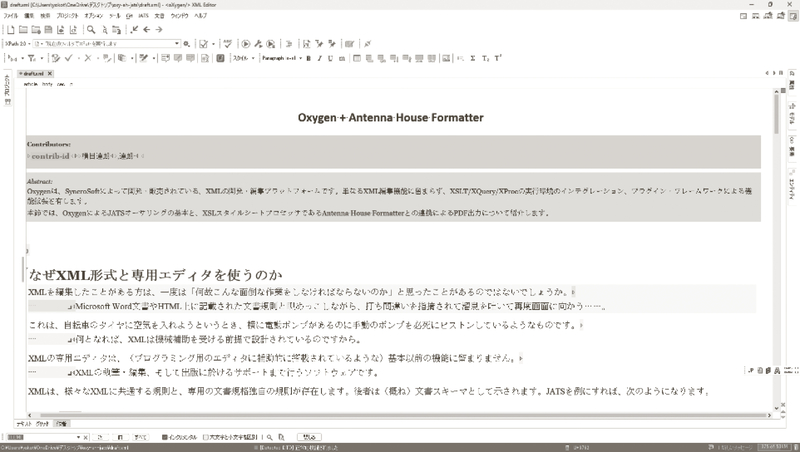Apply subscript T2 icon

coord(485,58)
